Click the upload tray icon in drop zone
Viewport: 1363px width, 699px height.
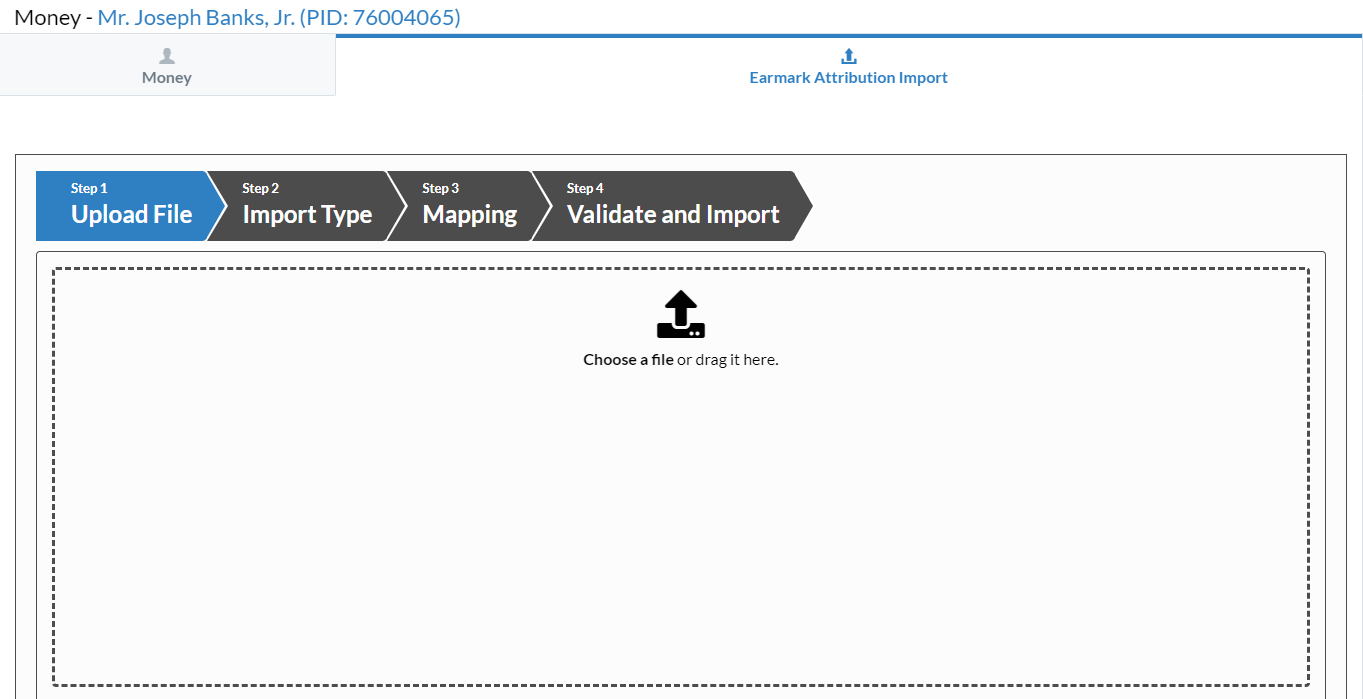(x=681, y=314)
